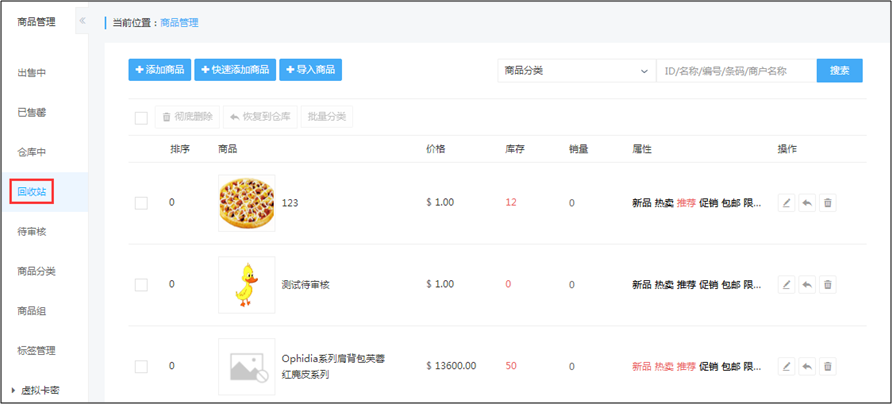Toggle 推荐 attribute on product 123

pos(686,203)
